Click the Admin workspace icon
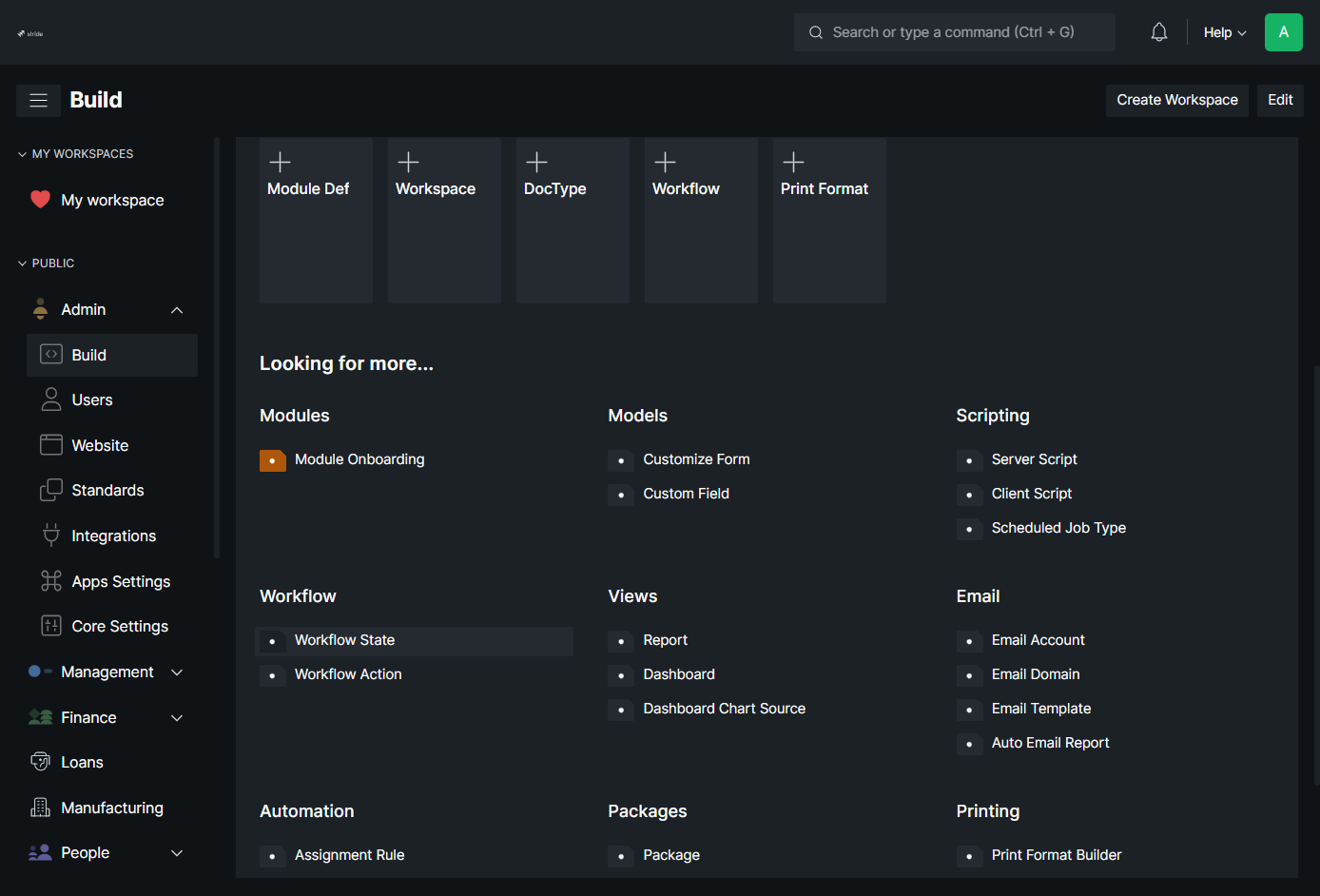 (x=40, y=309)
